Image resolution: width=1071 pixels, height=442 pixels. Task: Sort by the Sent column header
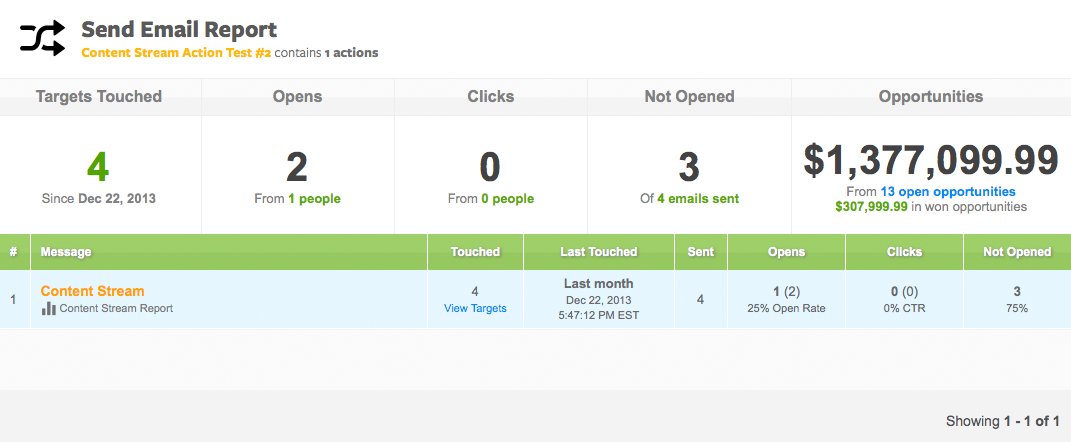(701, 252)
